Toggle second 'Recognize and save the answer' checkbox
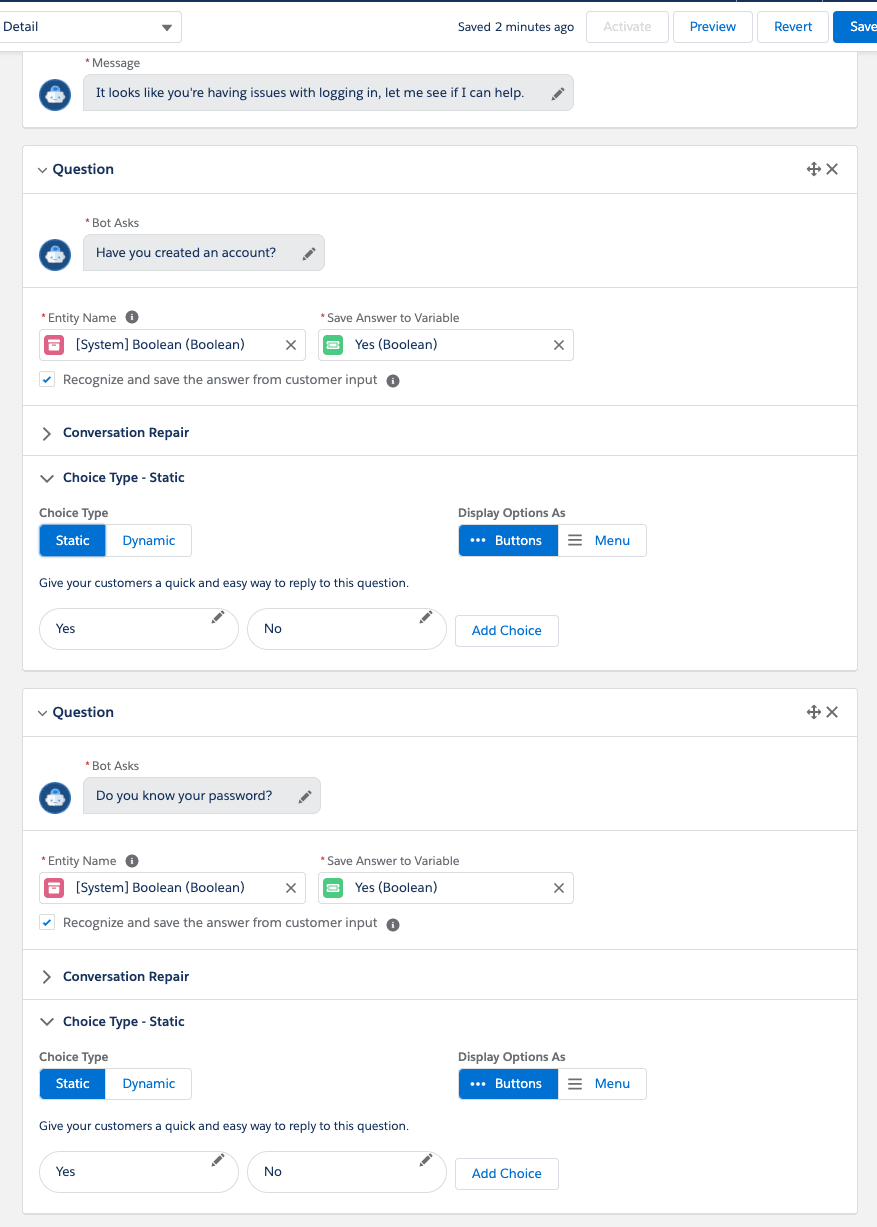 pyautogui.click(x=47, y=923)
